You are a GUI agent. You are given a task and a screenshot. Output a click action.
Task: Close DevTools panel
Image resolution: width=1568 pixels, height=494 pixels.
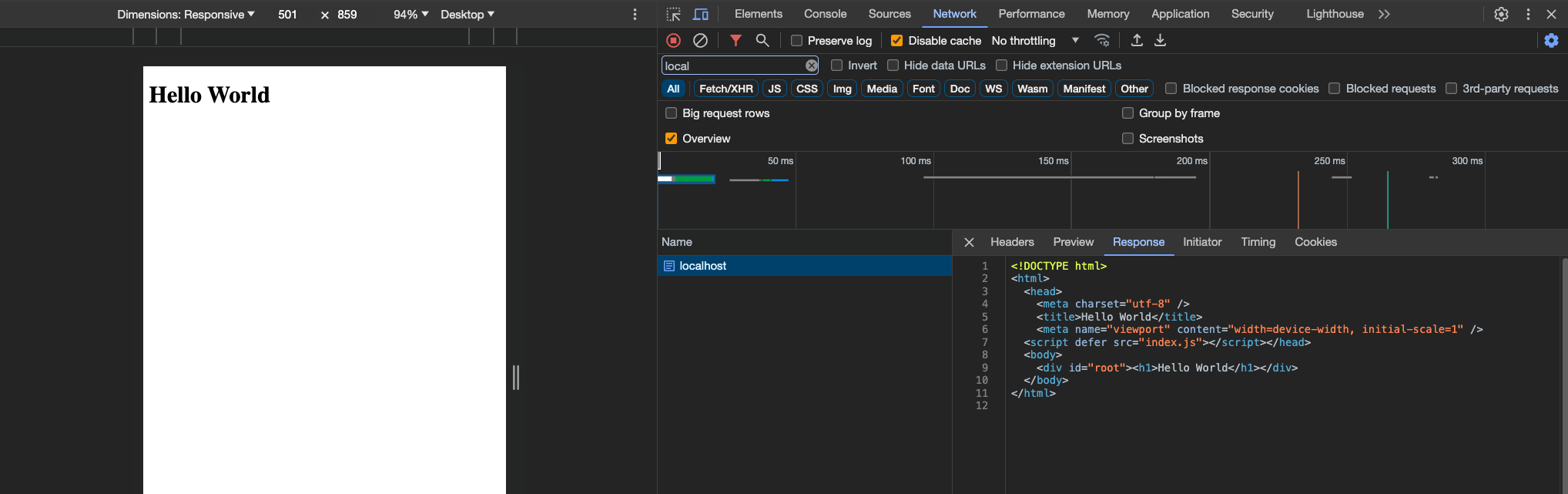1552,14
